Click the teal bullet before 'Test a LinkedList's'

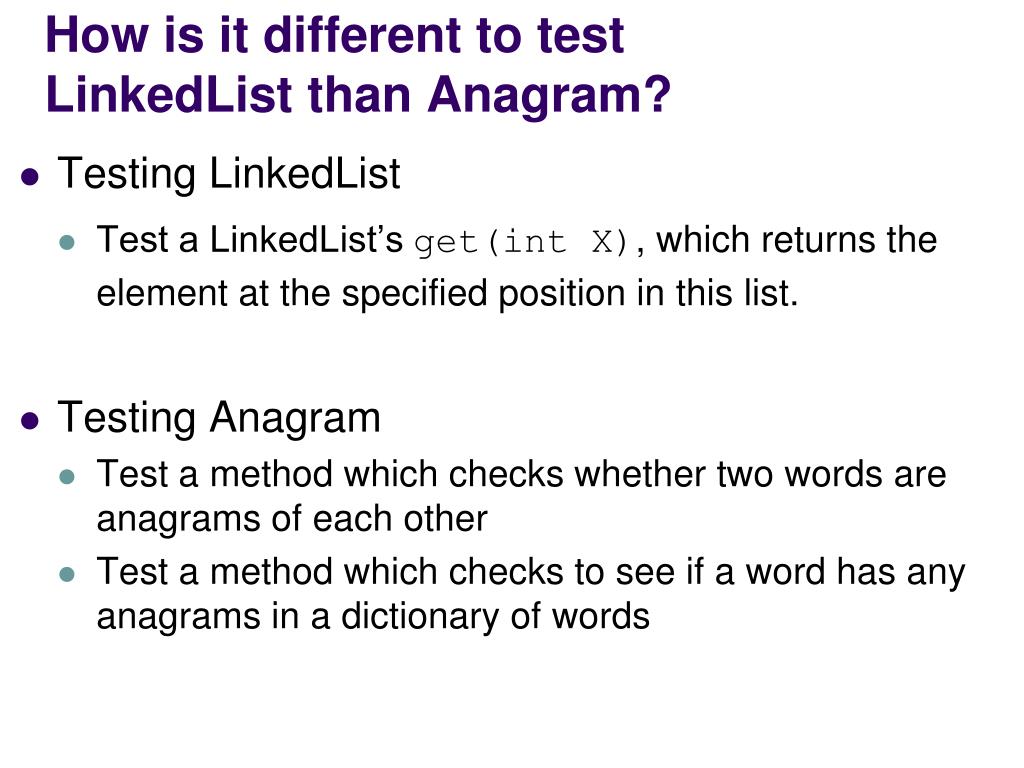[67, 243]
